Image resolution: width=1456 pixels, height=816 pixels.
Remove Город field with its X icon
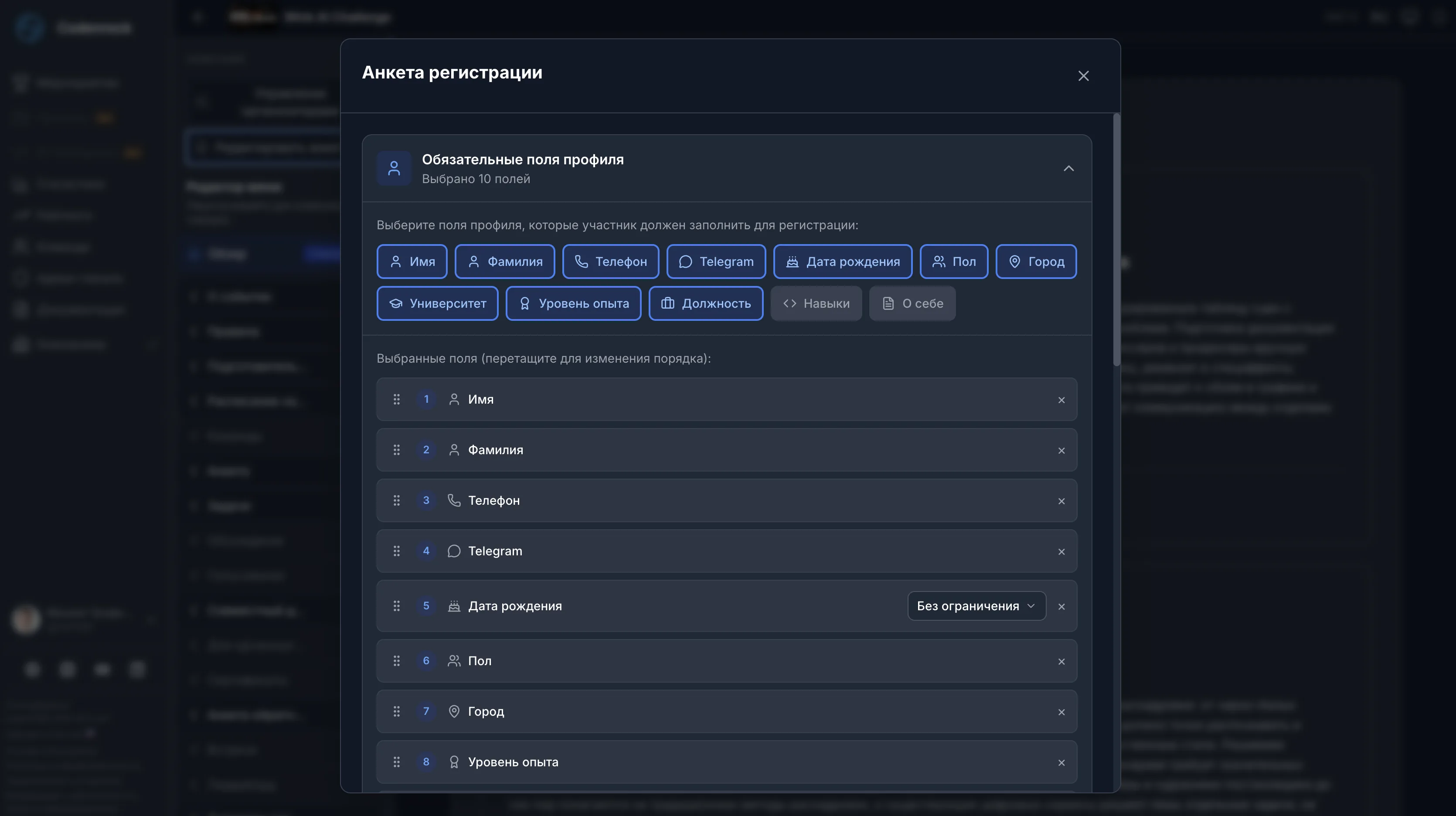(x=1061, y=712)
